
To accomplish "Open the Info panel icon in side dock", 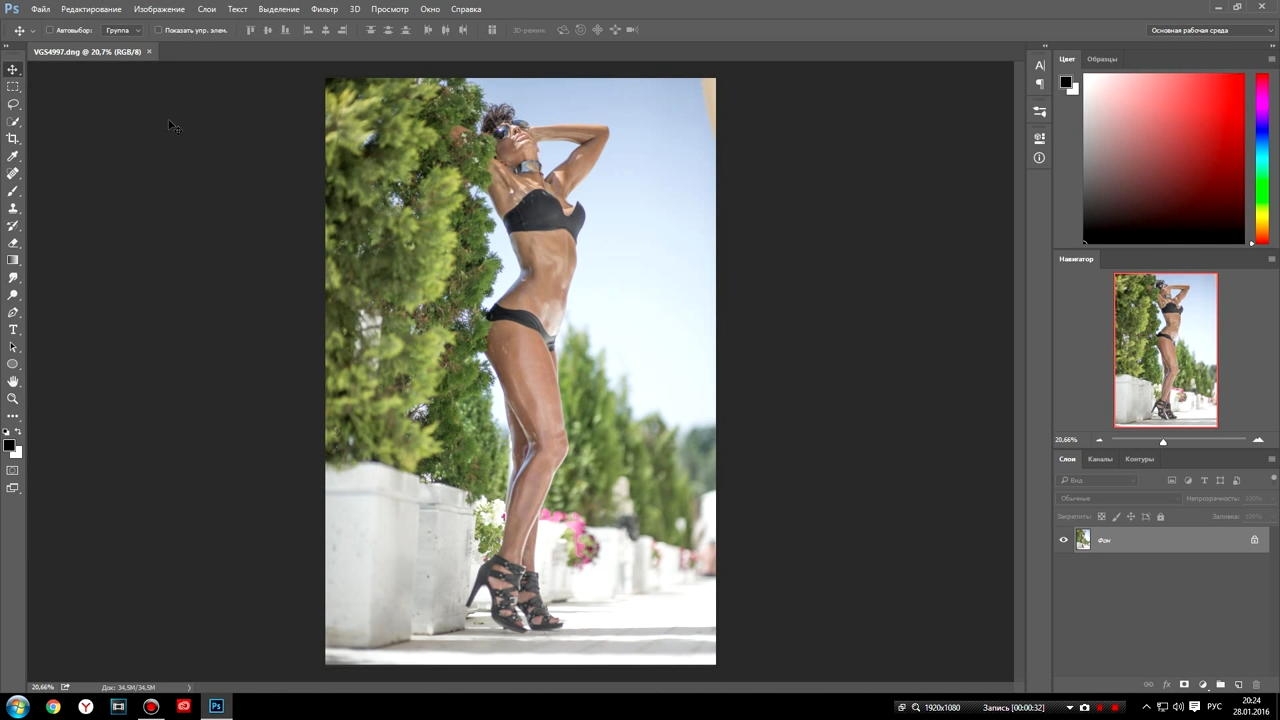I will point(1040,158).
